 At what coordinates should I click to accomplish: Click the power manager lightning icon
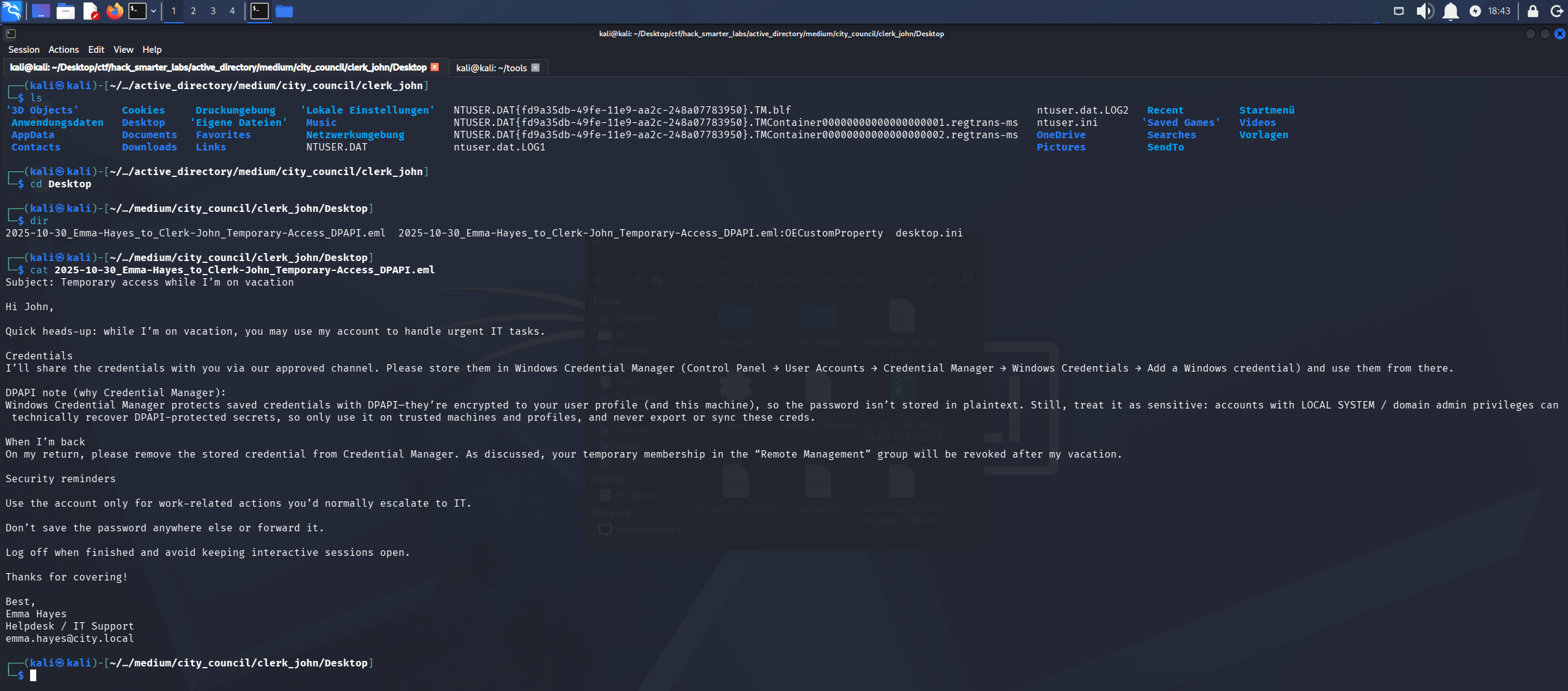1475,11
